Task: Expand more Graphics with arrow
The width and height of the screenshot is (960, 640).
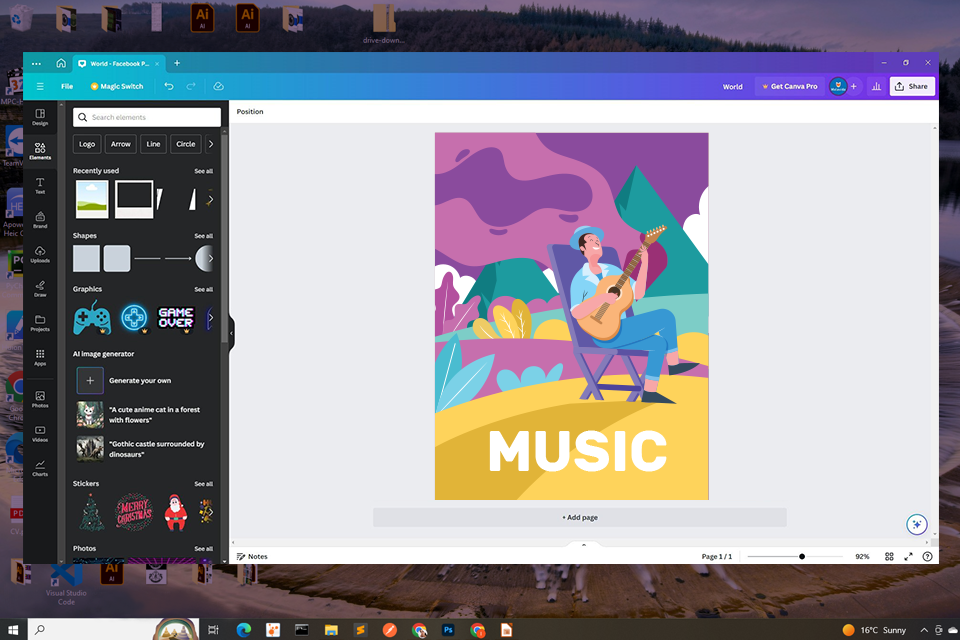Action: (211, 318)
